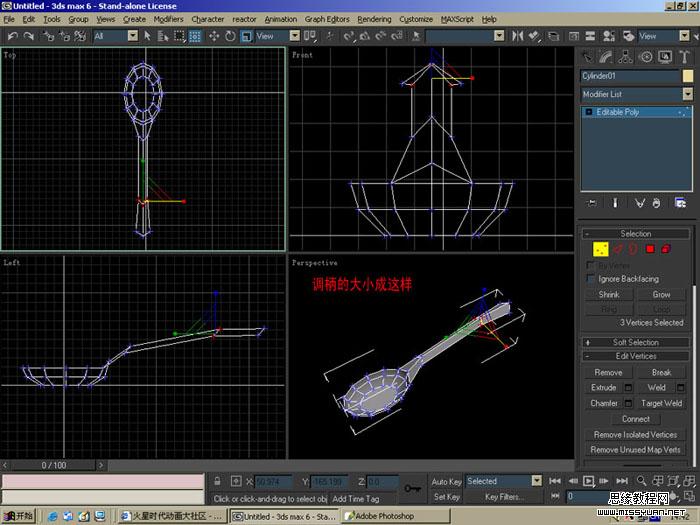Open the Create menu

tap(134, 19)
